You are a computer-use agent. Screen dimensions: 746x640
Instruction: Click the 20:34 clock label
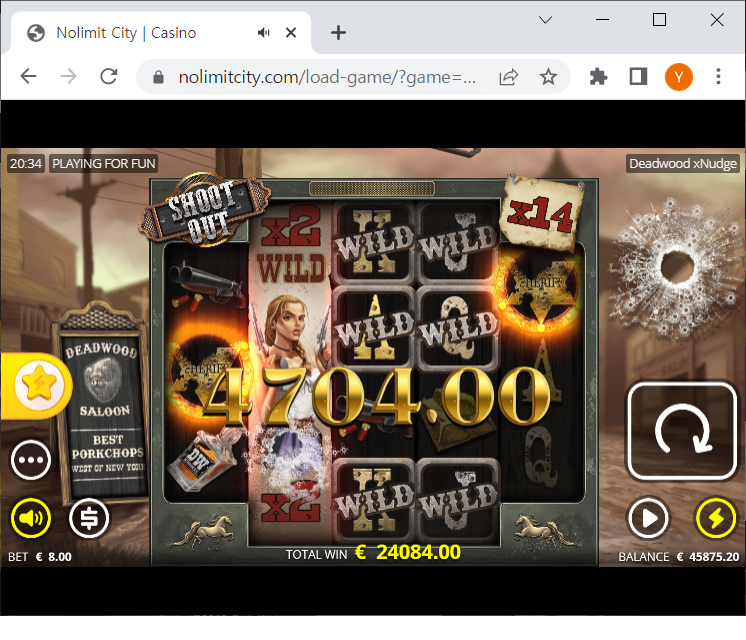(x=26, y=164)
